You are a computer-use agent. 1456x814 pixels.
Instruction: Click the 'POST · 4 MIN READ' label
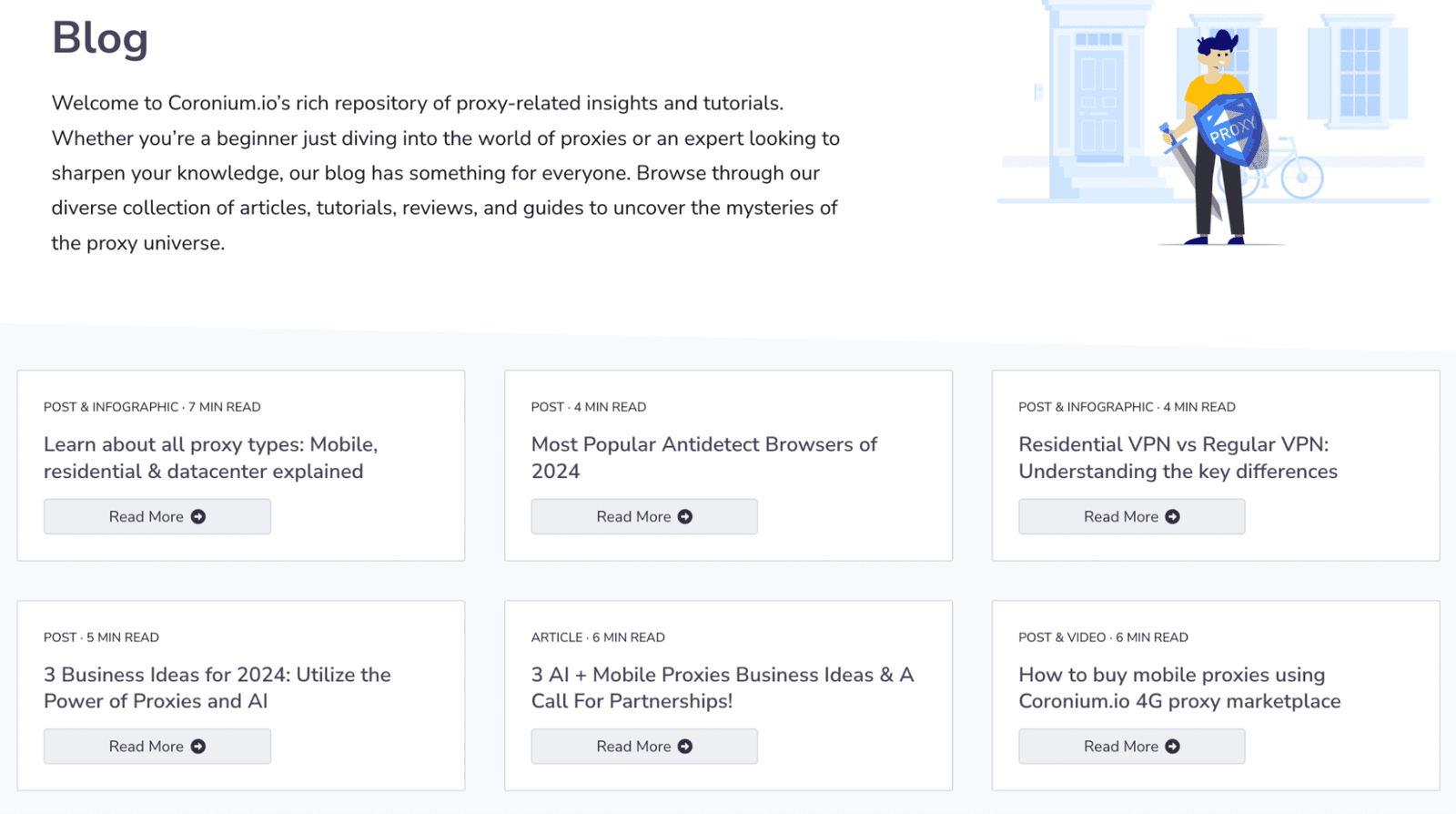(589, 407)
